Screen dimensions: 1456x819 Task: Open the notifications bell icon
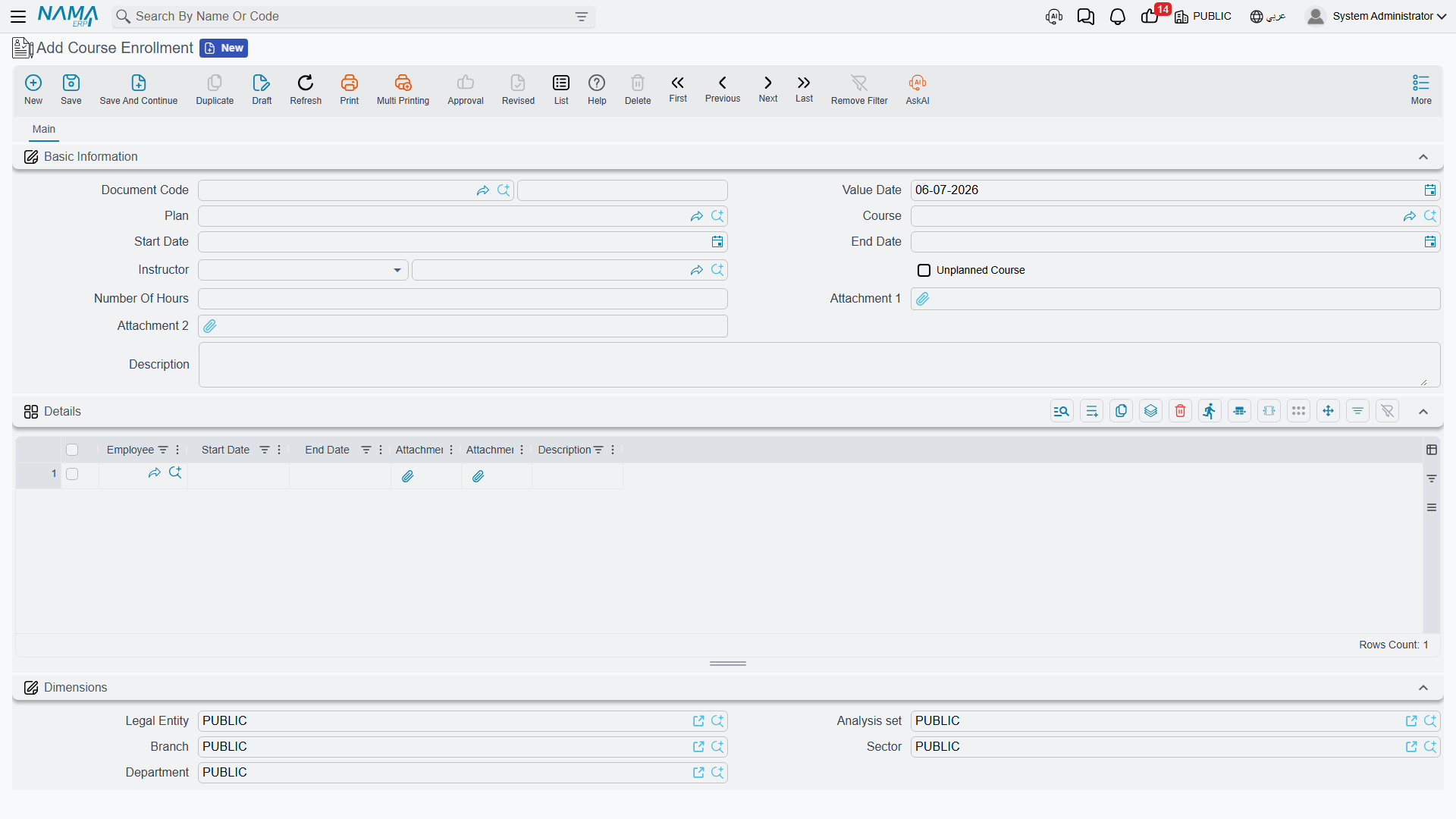[x=1118, y=17]
